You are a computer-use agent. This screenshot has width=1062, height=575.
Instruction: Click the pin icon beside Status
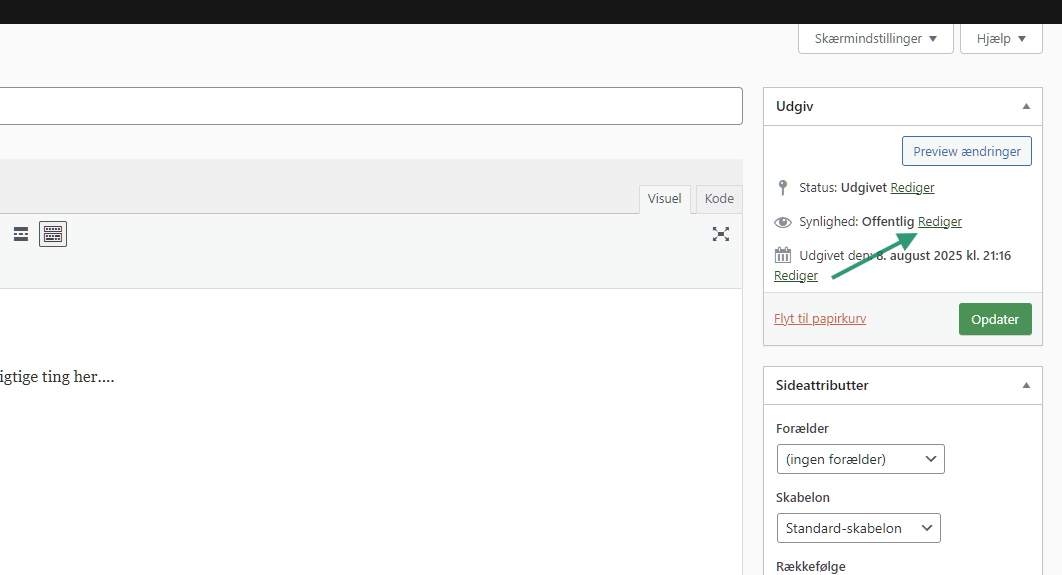click(x=783, y=187)
